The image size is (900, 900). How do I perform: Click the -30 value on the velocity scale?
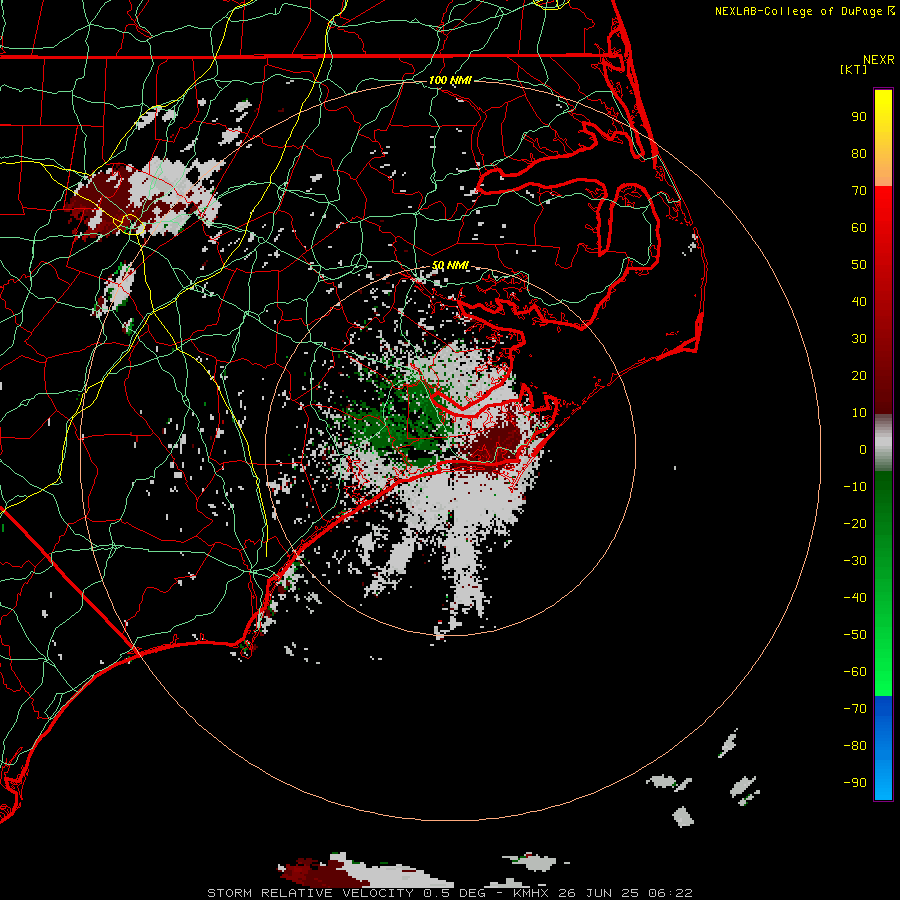tap(855, 561)
